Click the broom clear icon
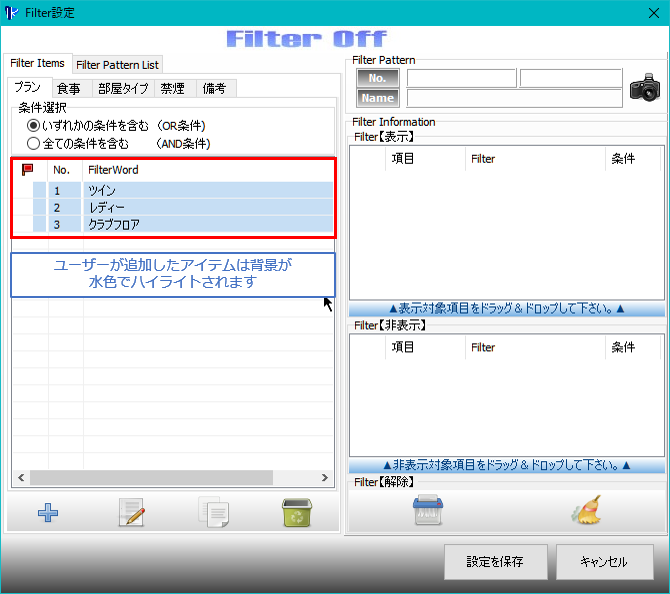 point(586,510)
